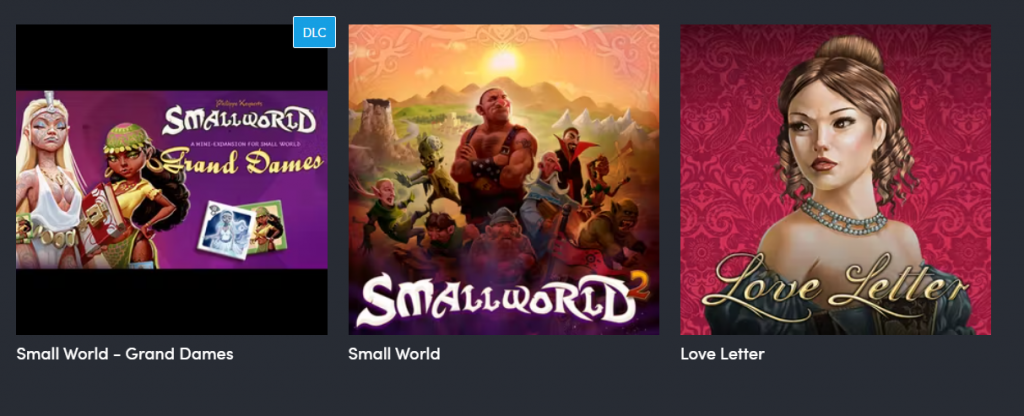Click the glowing sun on Small World cover
Viewport: 1024px width, 416px height.
504,61
